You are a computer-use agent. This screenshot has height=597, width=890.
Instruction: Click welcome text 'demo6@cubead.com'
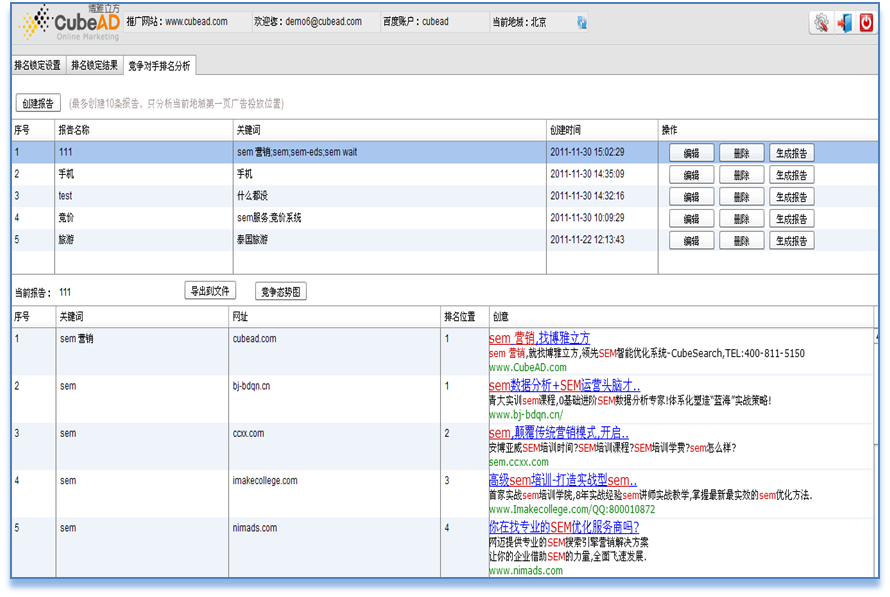pos(324,22)
